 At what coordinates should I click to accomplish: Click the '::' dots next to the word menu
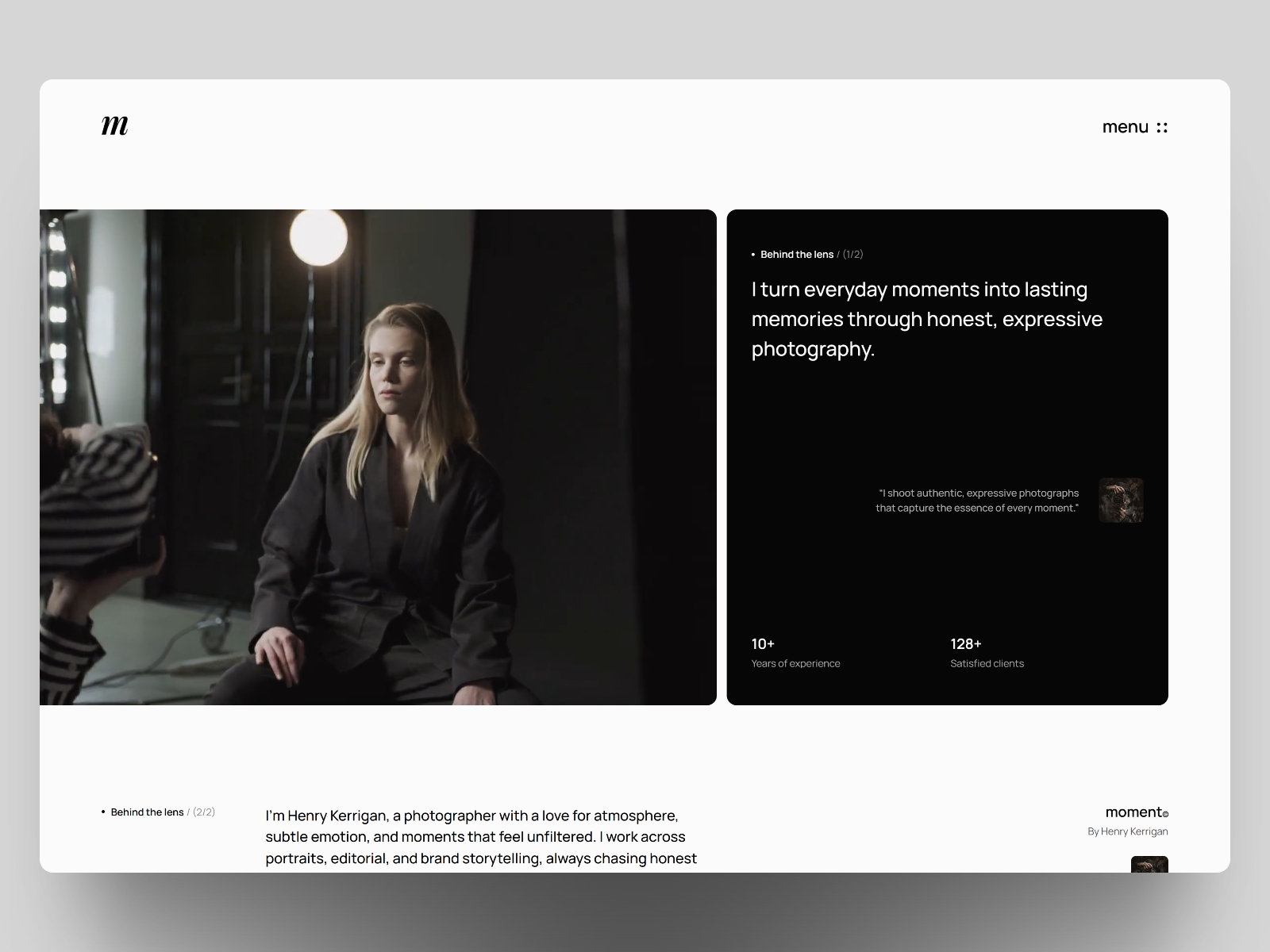(x=1164, y=126)
